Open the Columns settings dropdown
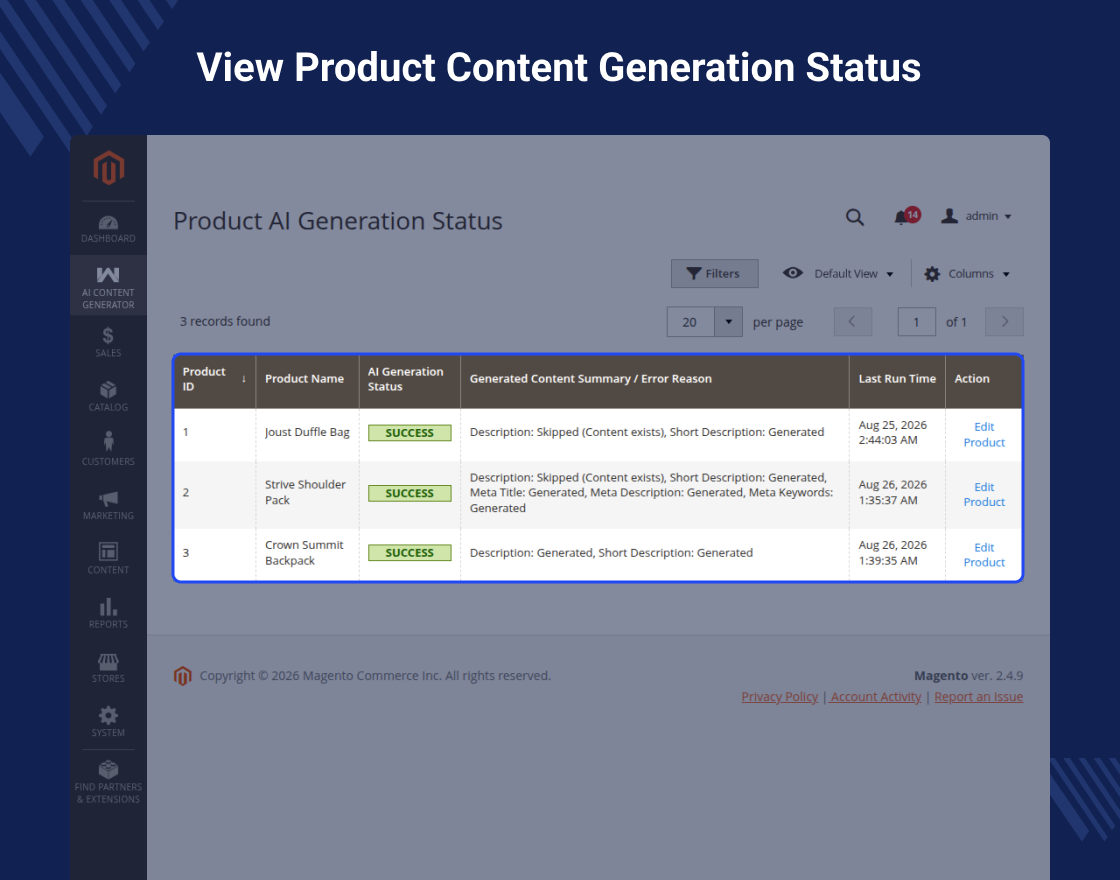 click(x=966, y=274)
